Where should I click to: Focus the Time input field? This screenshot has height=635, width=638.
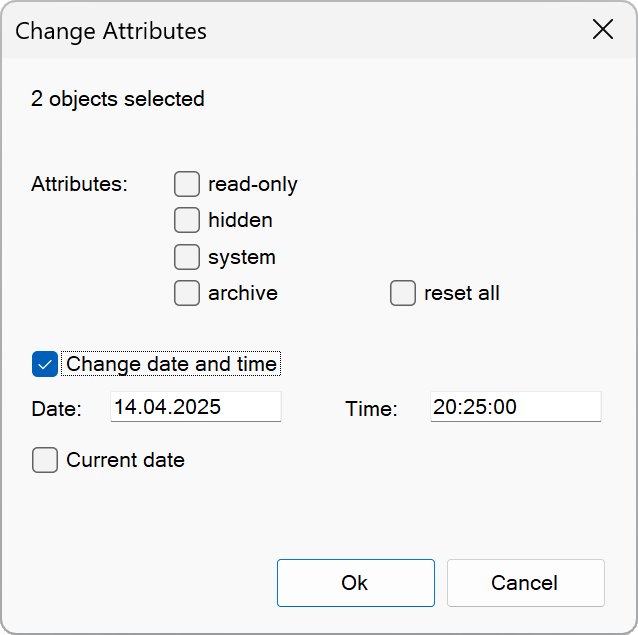pos(515,407)
